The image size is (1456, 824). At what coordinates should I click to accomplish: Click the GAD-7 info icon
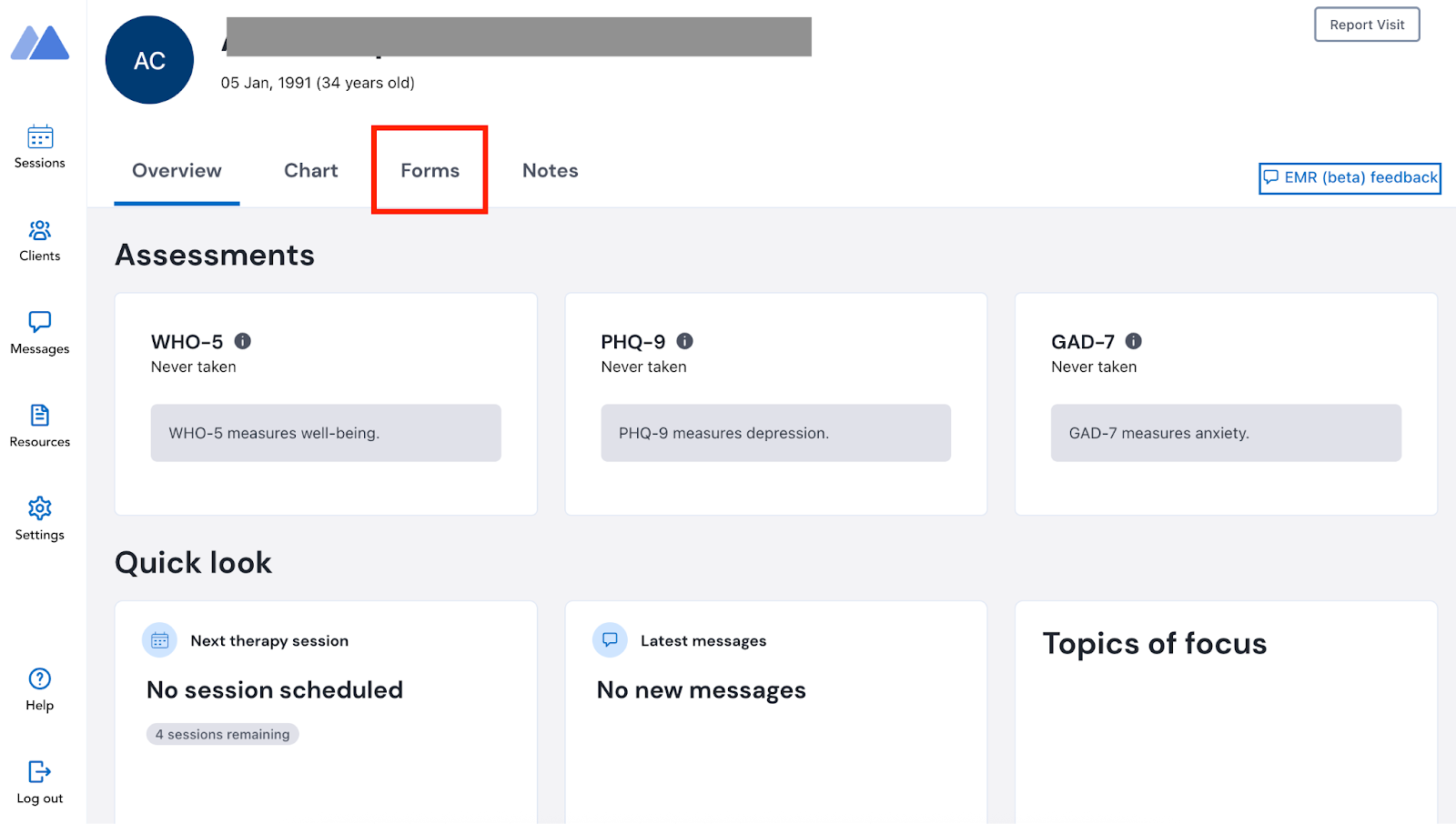[1134, 341]
